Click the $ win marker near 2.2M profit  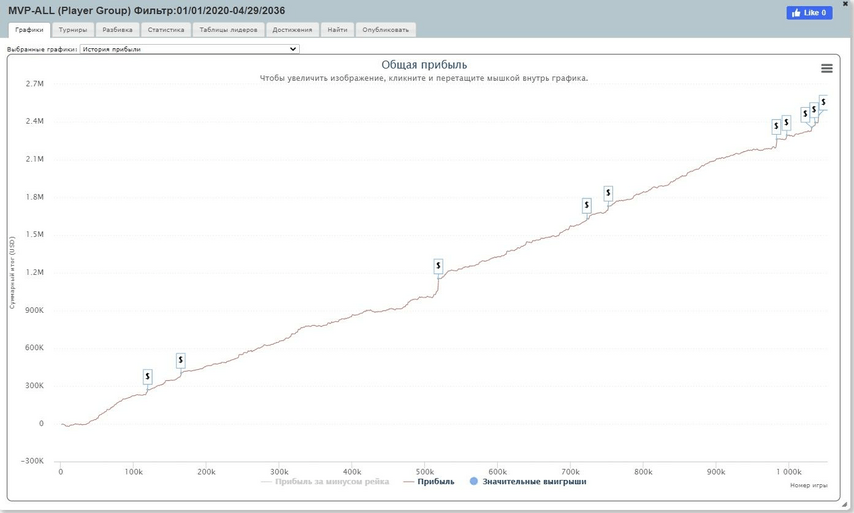click(x=776, y=126)
